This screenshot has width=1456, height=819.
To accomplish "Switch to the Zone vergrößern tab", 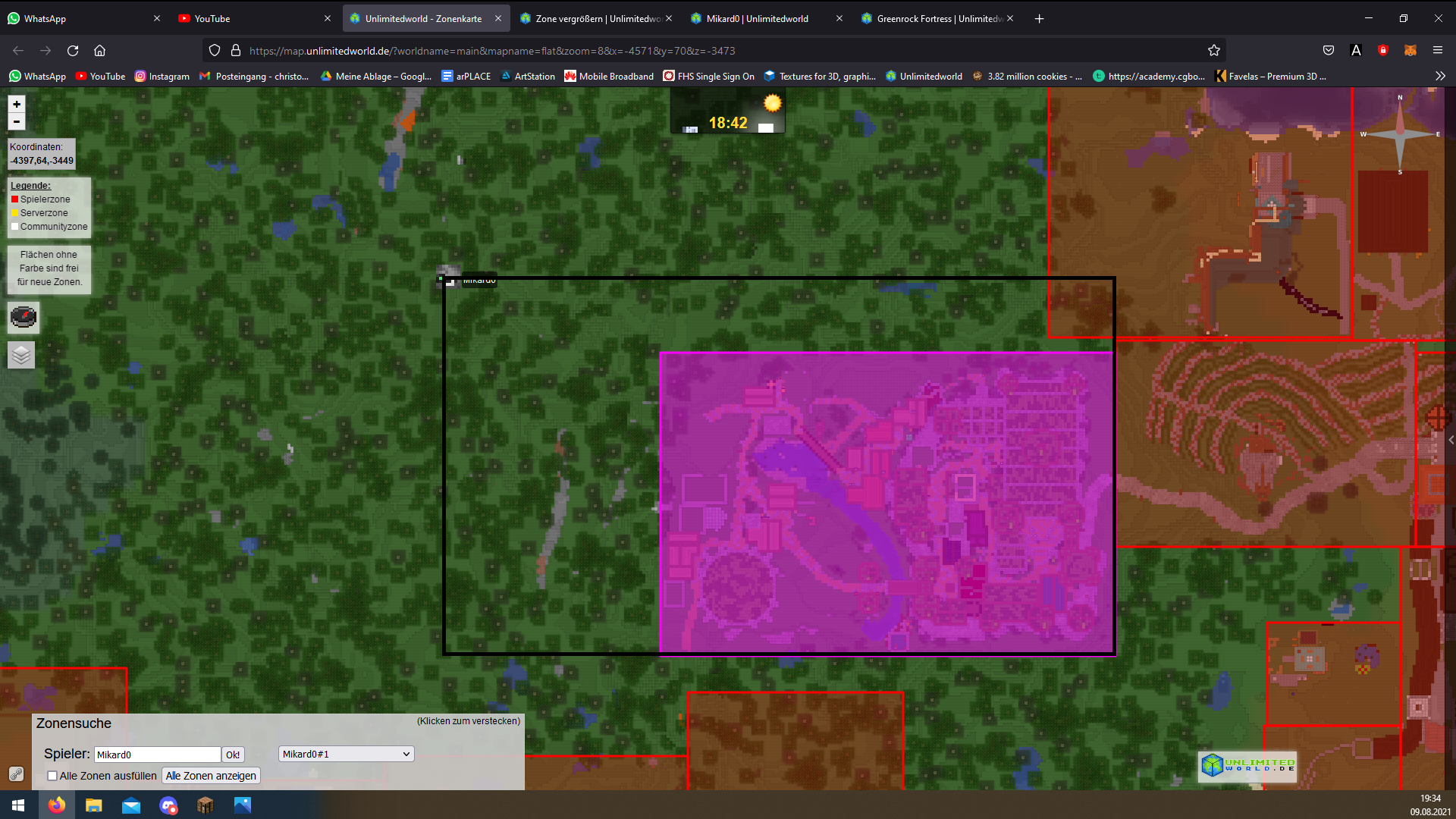I will coord(596,18).
